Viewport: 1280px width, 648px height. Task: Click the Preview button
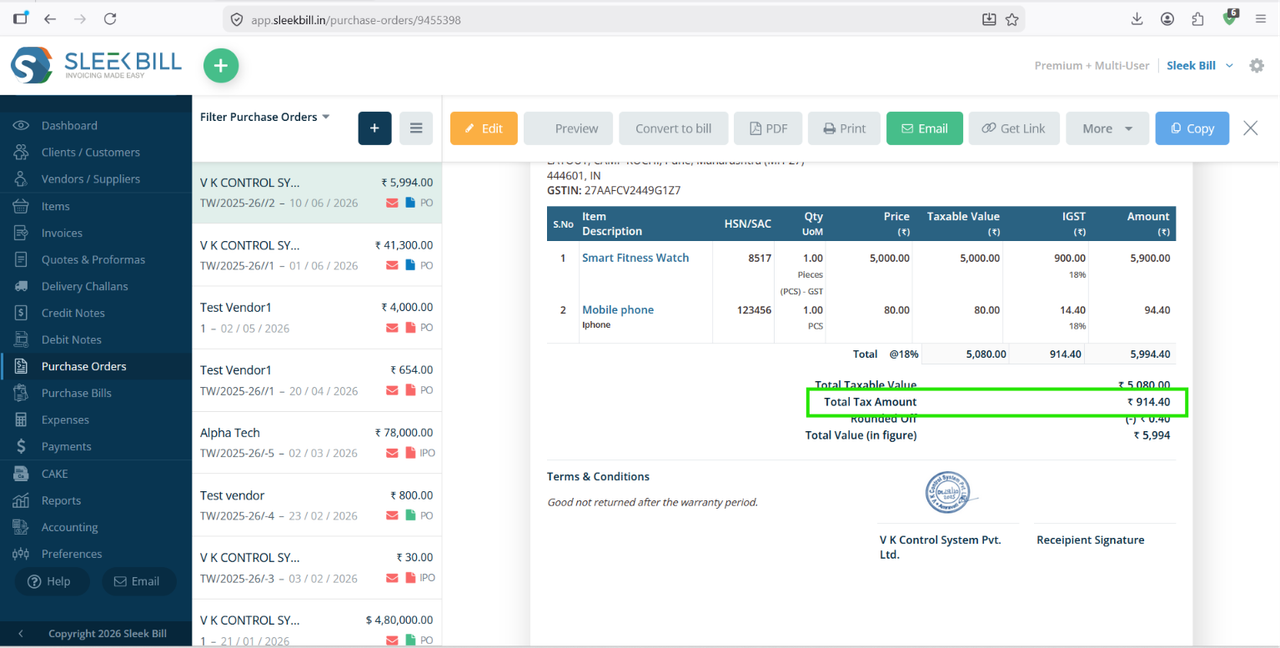click(x=568, y=128)
